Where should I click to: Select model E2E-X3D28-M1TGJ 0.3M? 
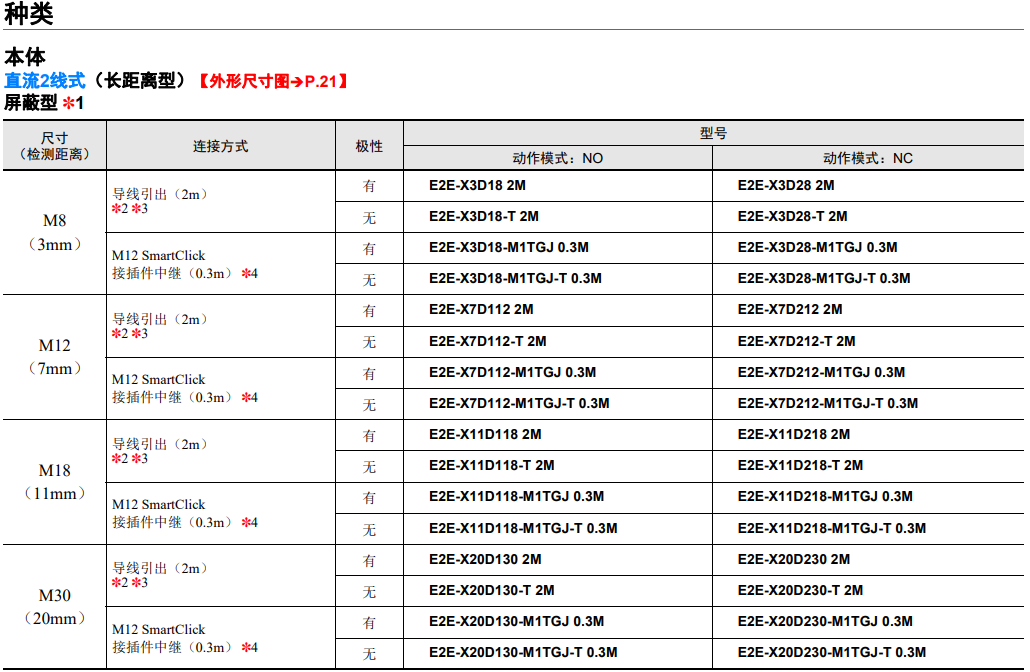[818, 248]
